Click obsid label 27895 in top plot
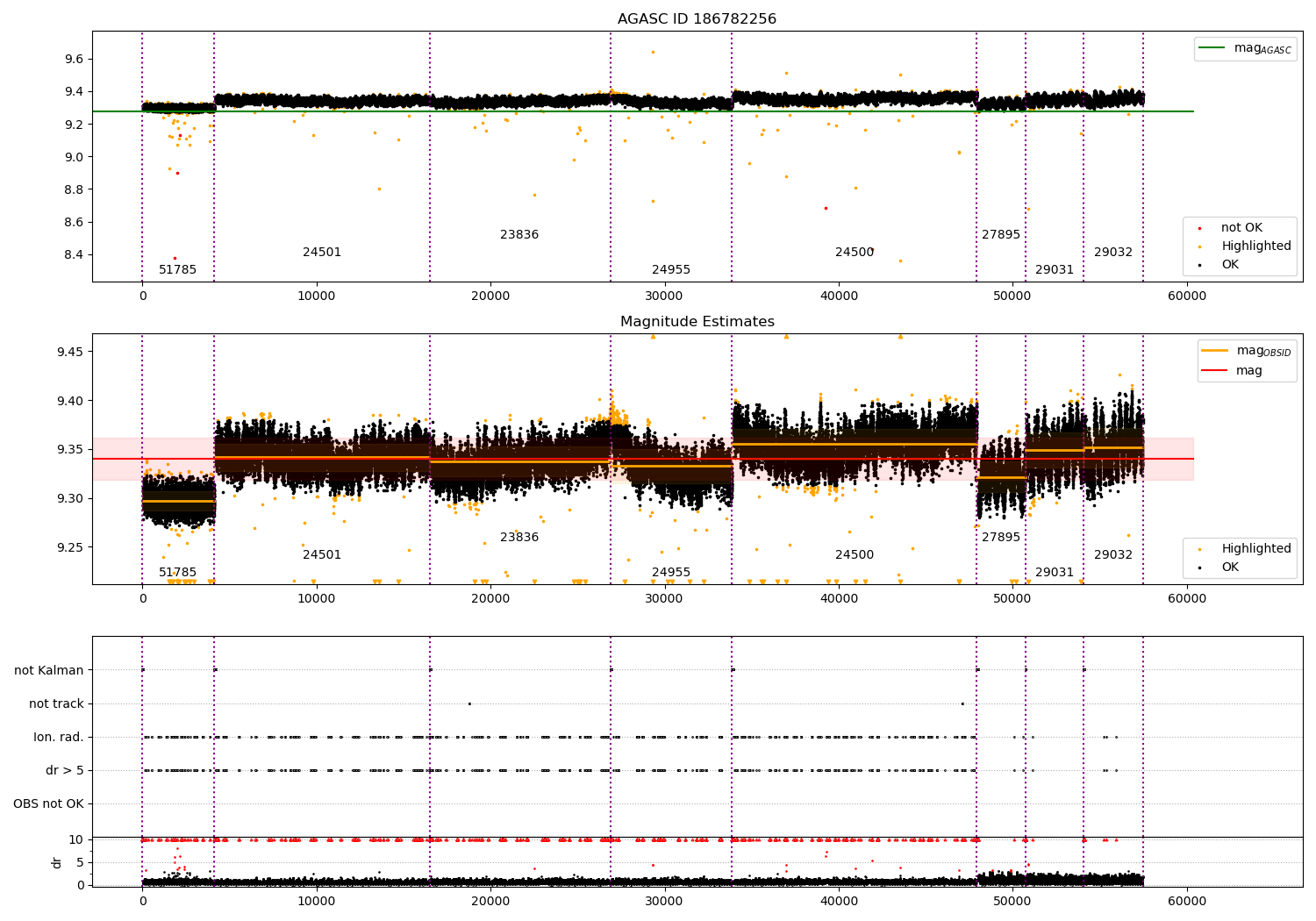The width and height of the screenshot is (1316, 921). 1001,235
